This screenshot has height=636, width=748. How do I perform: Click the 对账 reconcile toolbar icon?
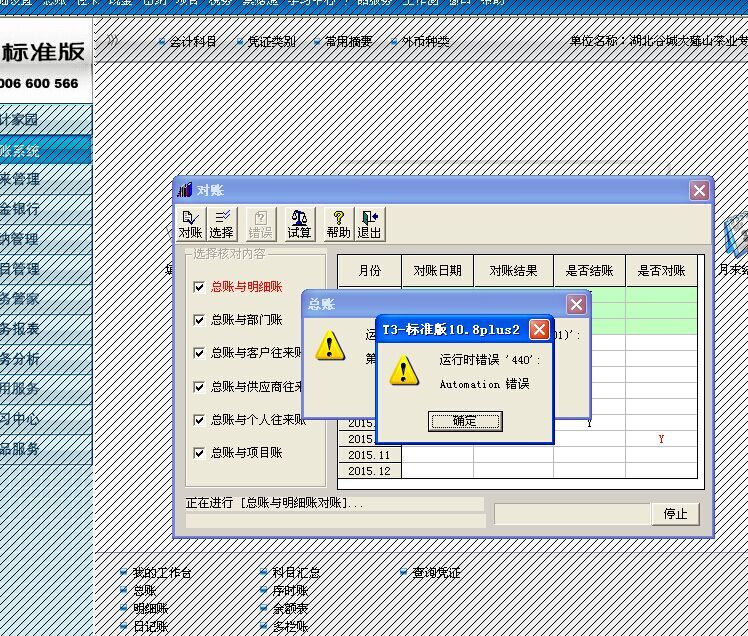point(191,224)
